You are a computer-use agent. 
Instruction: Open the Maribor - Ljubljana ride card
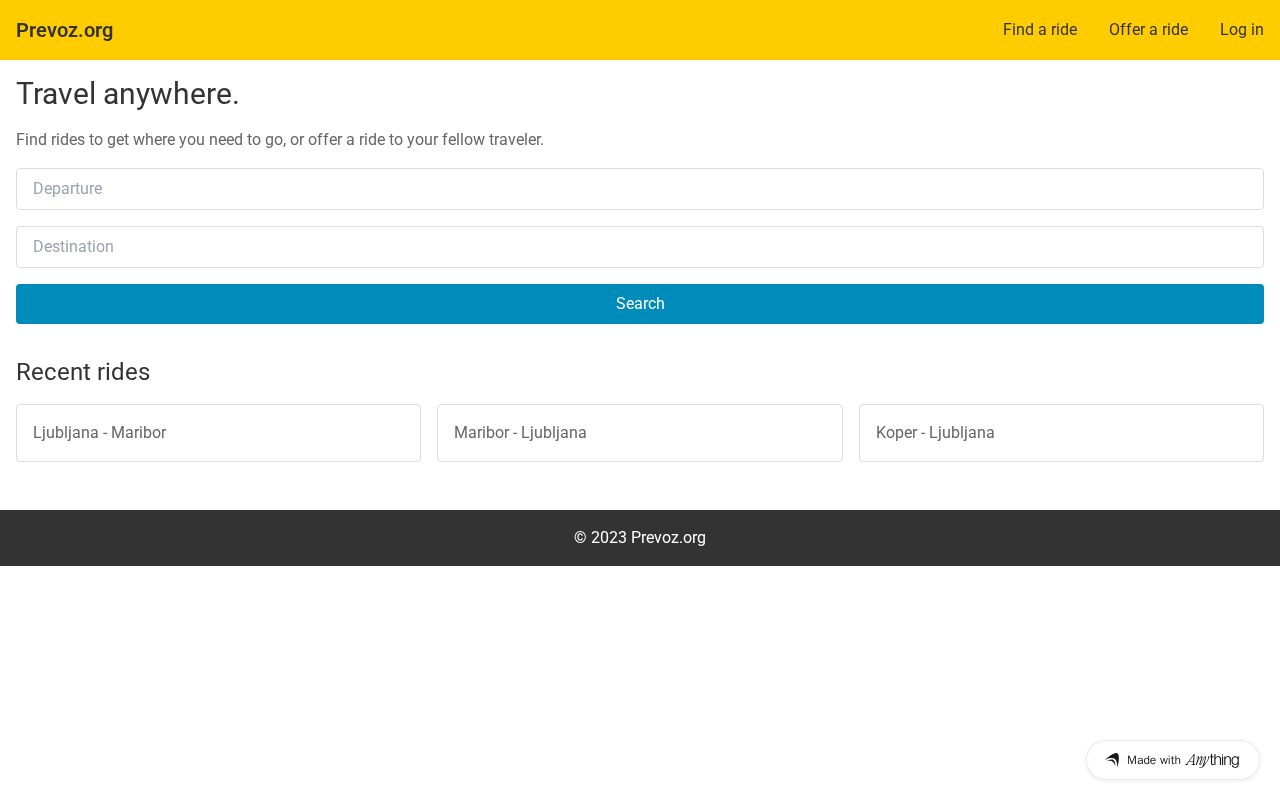pos(640,433)
